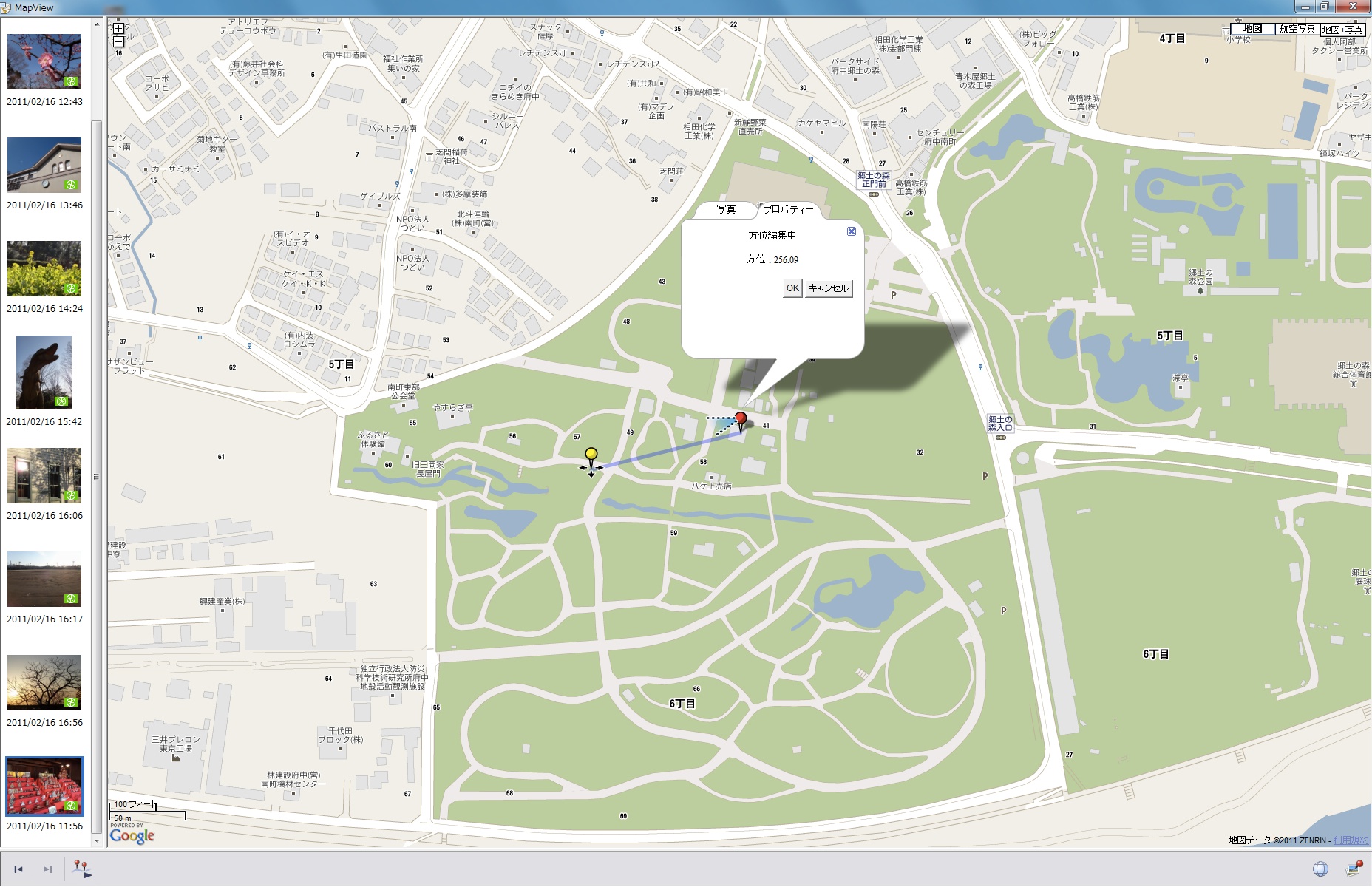
Task: Open the プロパティー tab in the balloon
Action: pyautogui.click(x=789, y=210)
